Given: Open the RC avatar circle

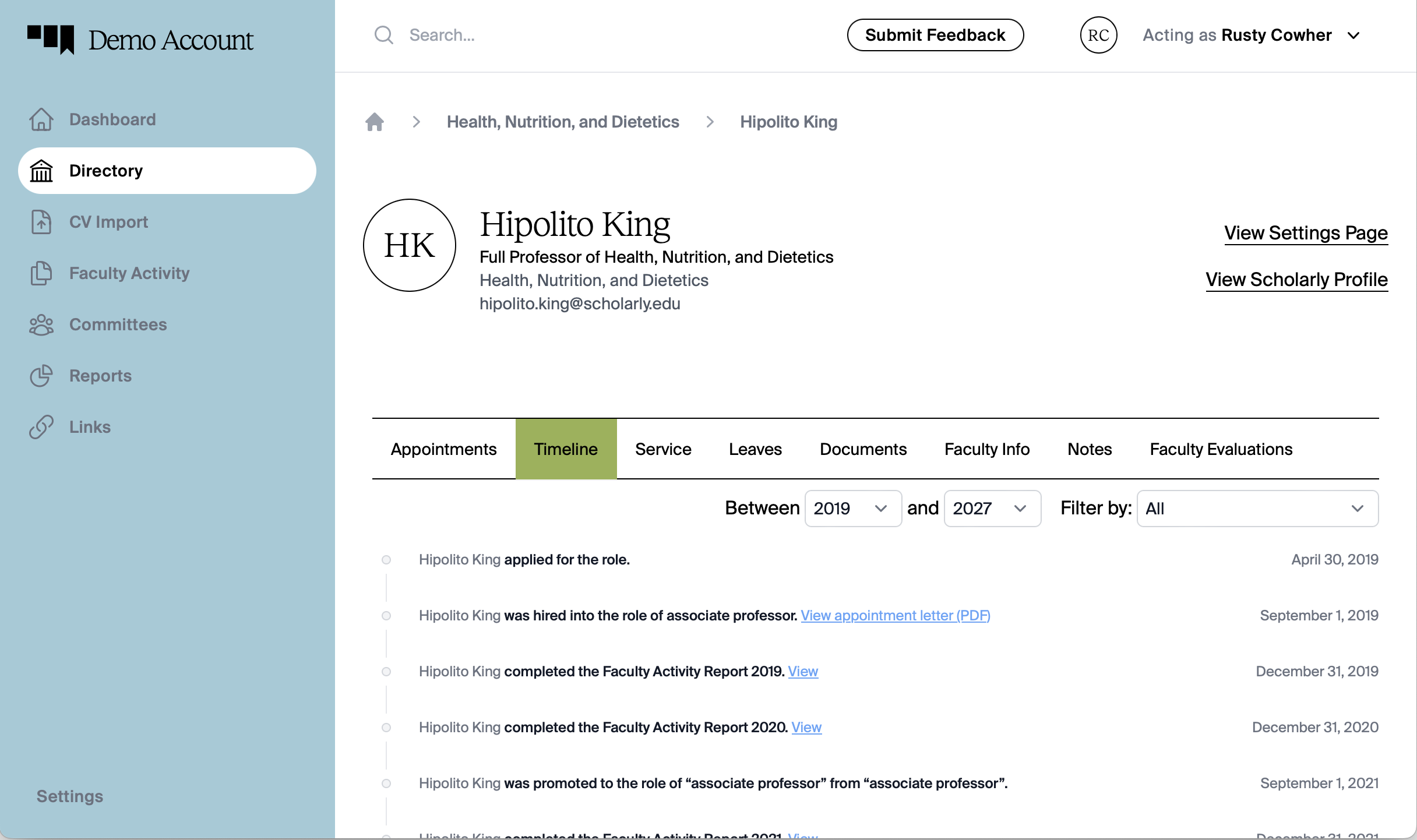Looking at the screenshot, I should (1098, 35).
